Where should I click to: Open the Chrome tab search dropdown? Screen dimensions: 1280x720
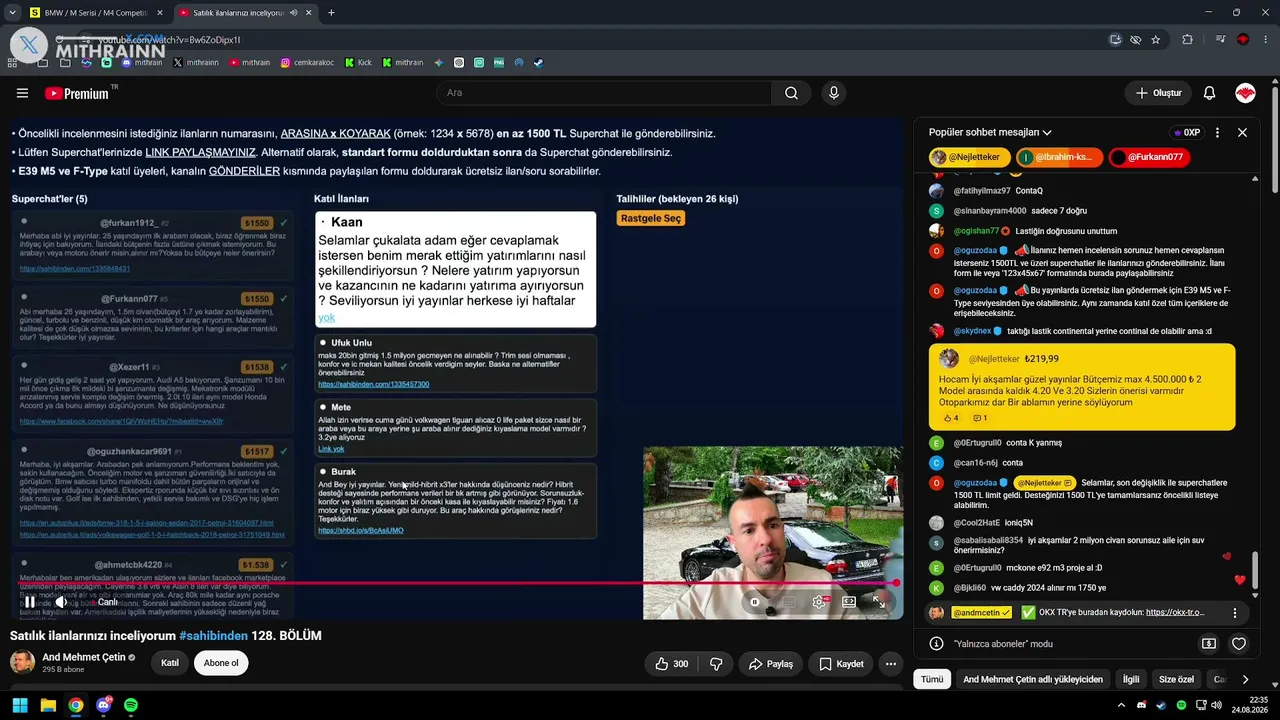(x=12, y=13)
